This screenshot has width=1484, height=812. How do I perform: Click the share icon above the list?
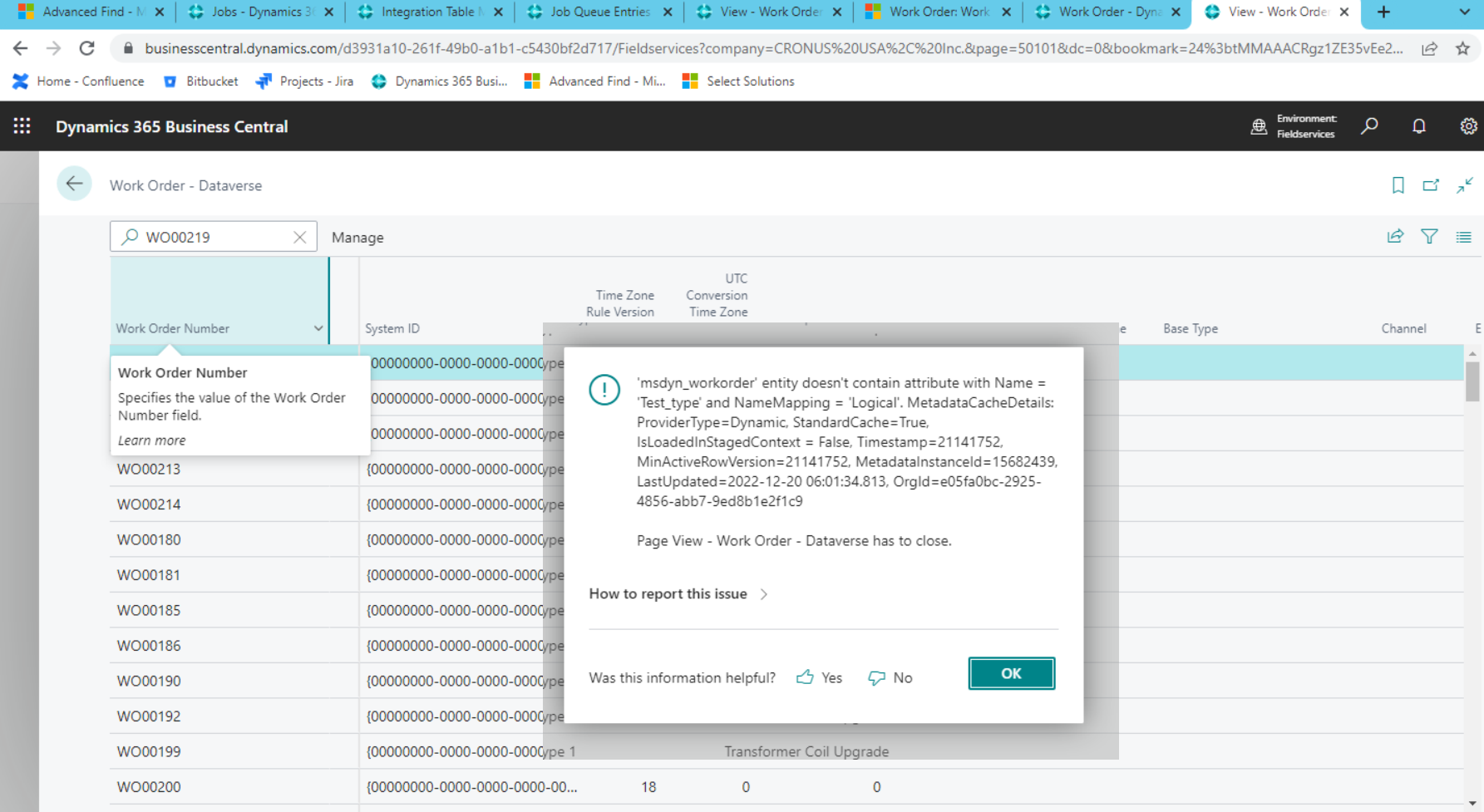pyautogui.click(x=1395, y=237)
